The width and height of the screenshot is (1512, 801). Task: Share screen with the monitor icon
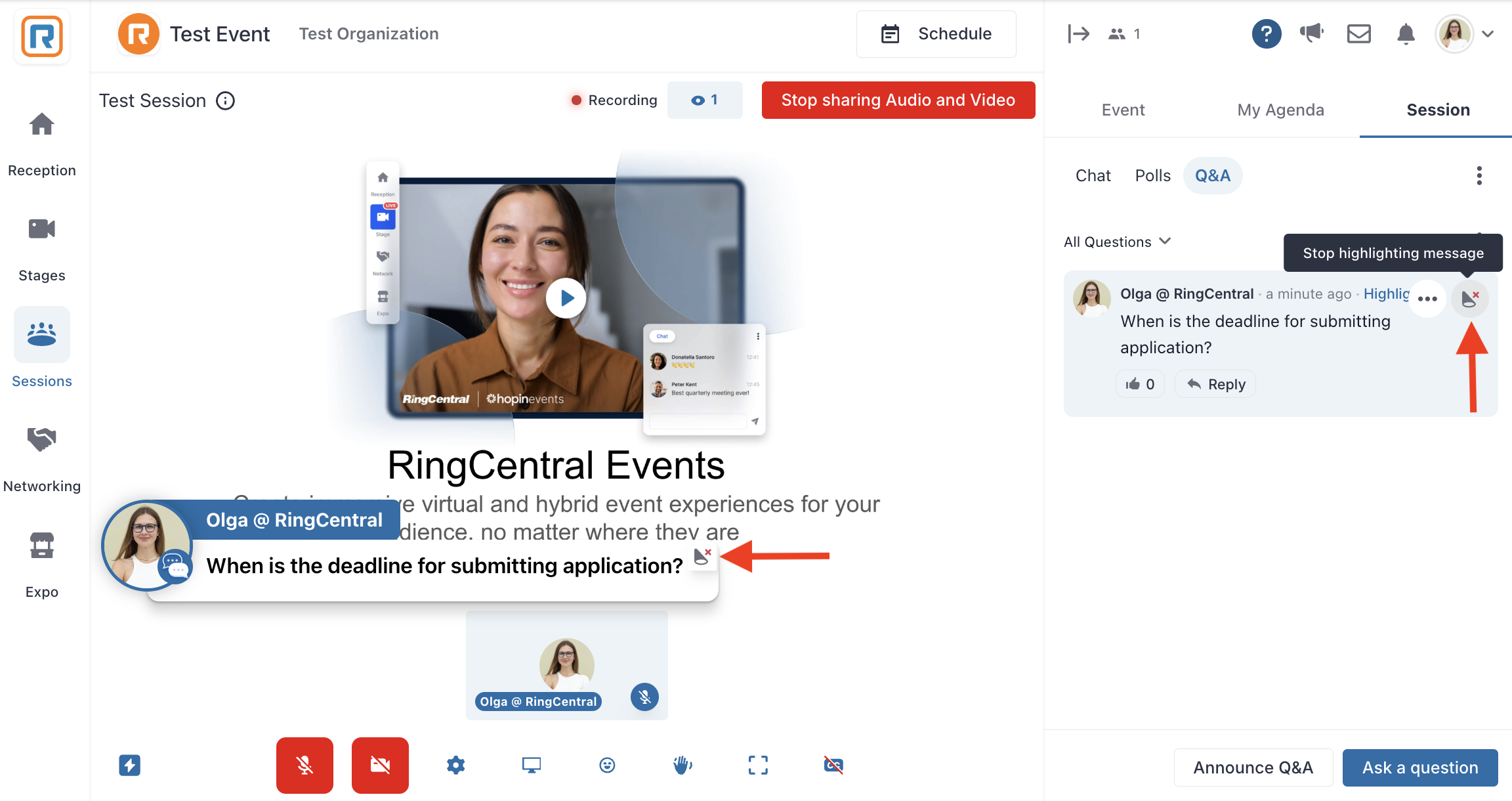(x=531, y=765)
